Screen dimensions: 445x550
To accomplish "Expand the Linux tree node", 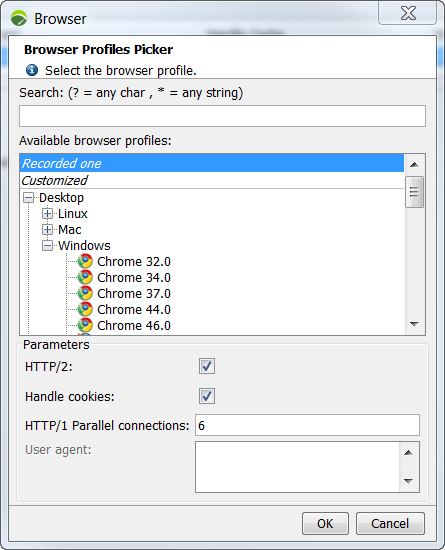I will (x=47, y=213).
